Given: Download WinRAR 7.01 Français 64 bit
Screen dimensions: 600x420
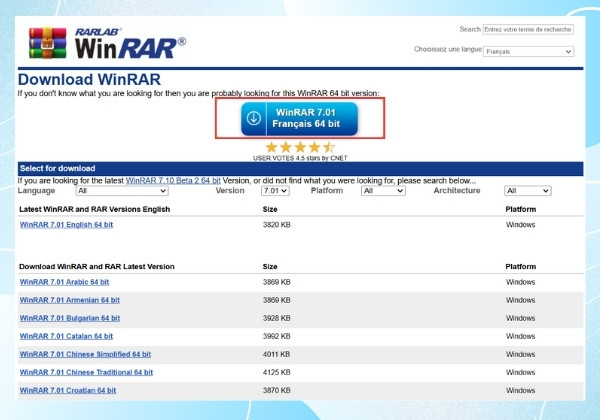Looking at the screenshot, I should (300, 118).
